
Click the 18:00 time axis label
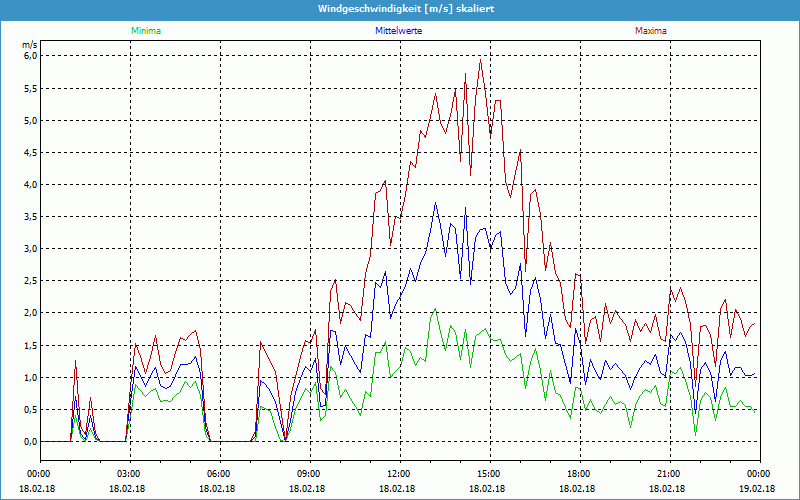click(x=580, y=474)
